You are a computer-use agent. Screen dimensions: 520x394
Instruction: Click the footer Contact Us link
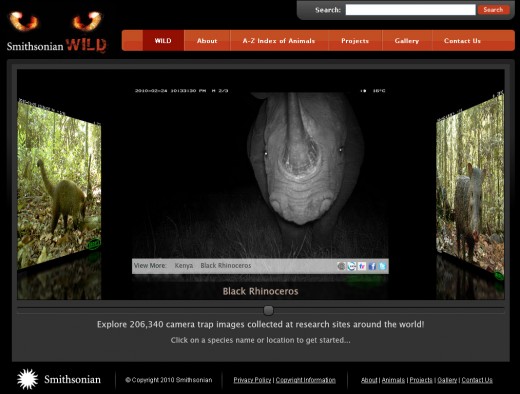[477, 380]
